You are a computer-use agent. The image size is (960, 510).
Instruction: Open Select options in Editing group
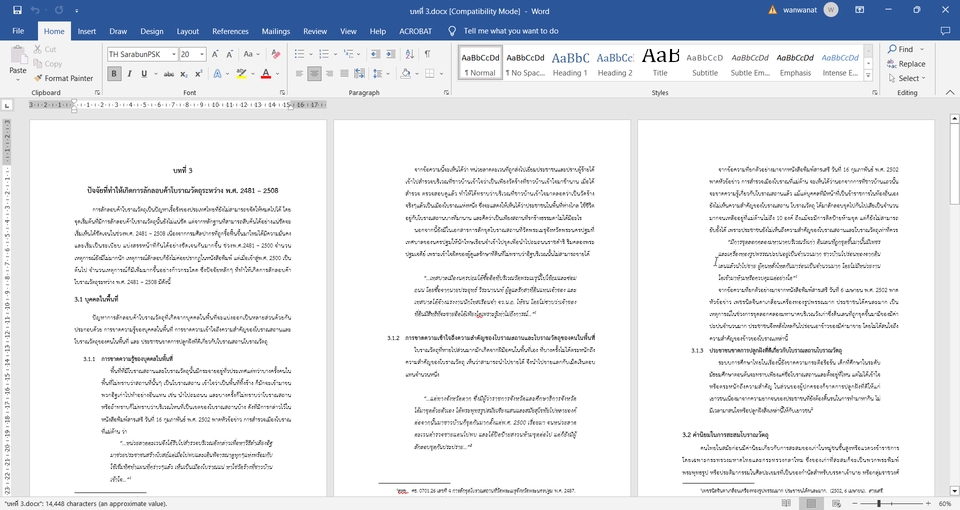906,78
